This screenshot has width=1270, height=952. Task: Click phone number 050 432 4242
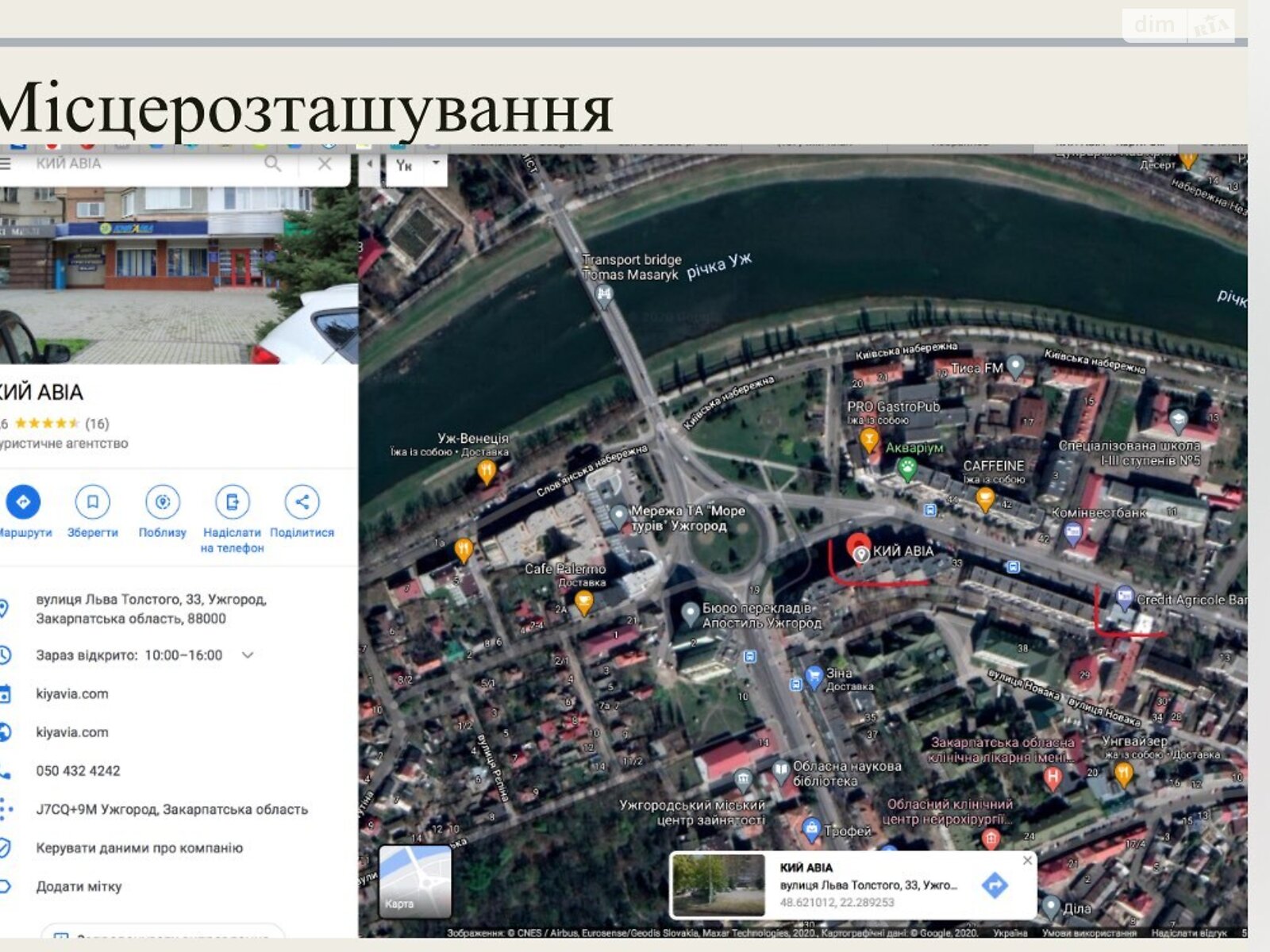click(x=78, y=771)
